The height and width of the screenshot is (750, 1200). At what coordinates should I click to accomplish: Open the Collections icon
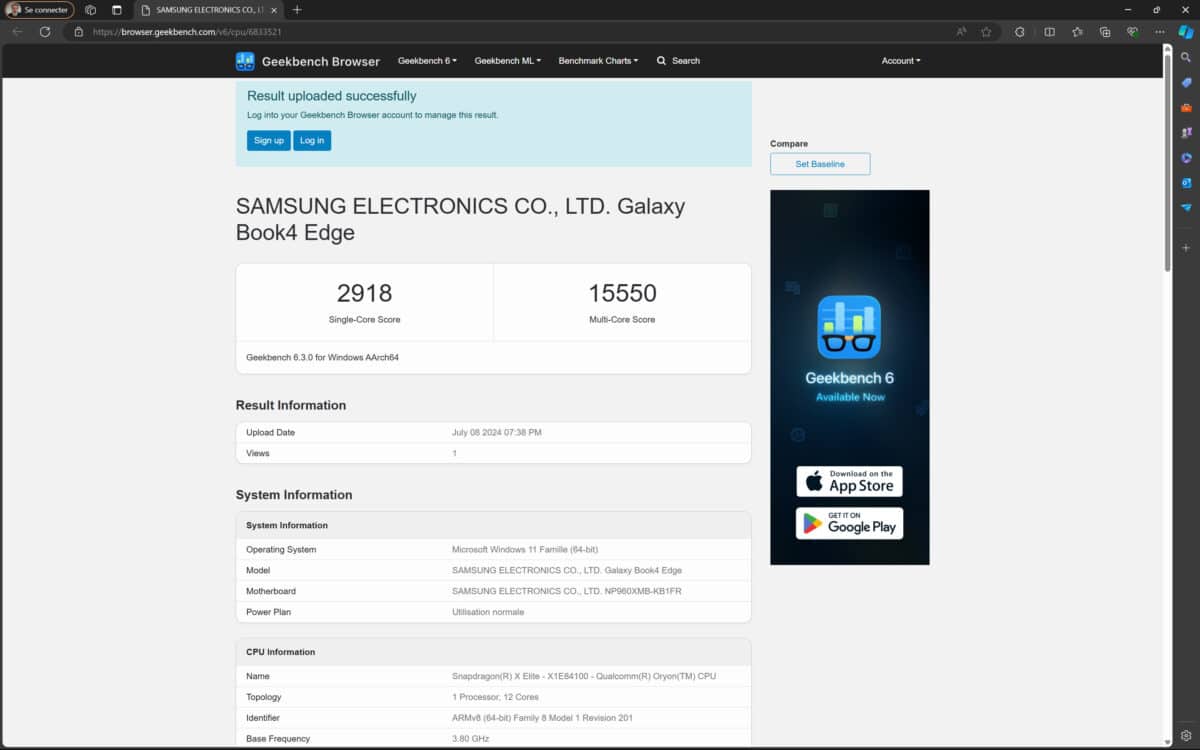tap(1105, 31)
